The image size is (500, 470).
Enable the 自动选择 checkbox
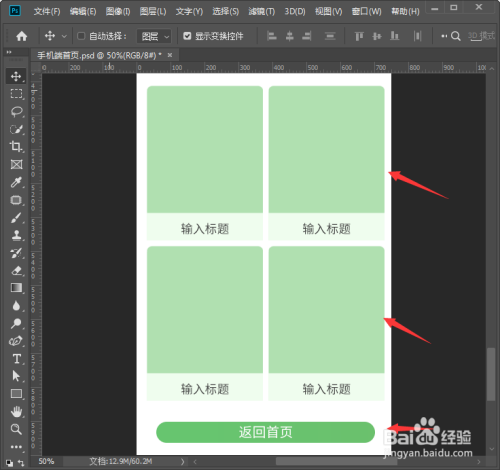coord(81,36)
